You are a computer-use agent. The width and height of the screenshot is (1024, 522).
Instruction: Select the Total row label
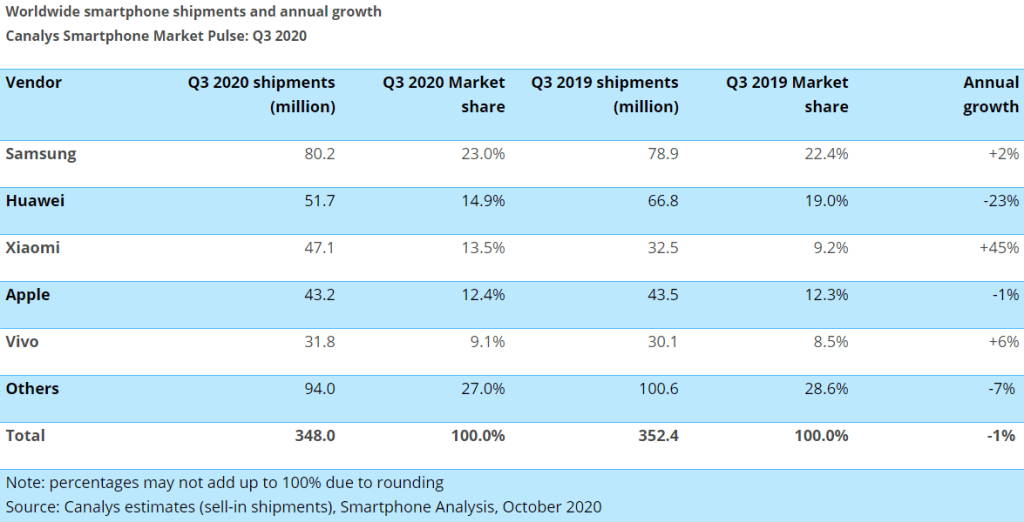[x=26, y=436]
